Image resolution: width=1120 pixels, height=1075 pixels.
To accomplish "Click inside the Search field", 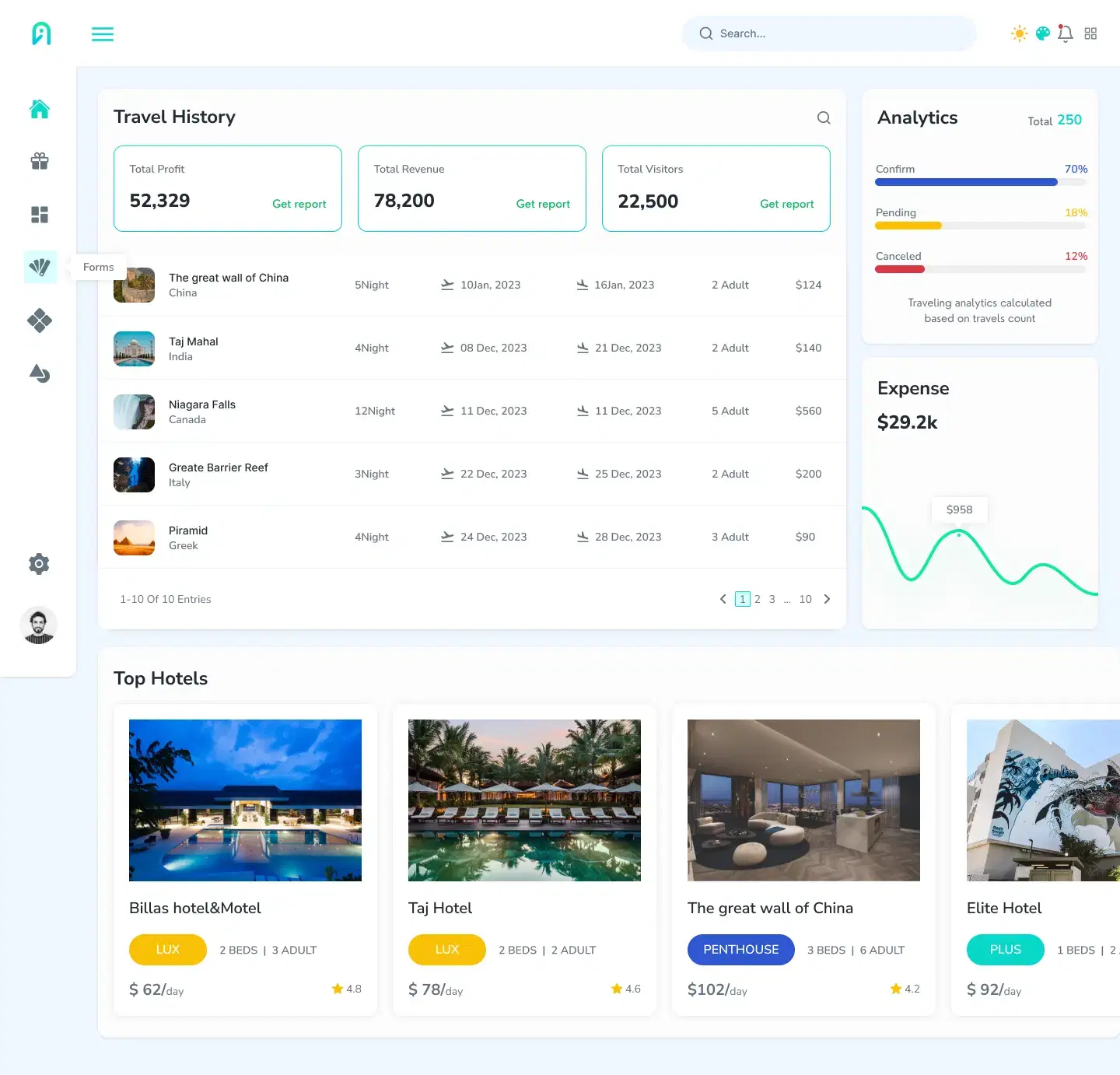I will point(828,33).
